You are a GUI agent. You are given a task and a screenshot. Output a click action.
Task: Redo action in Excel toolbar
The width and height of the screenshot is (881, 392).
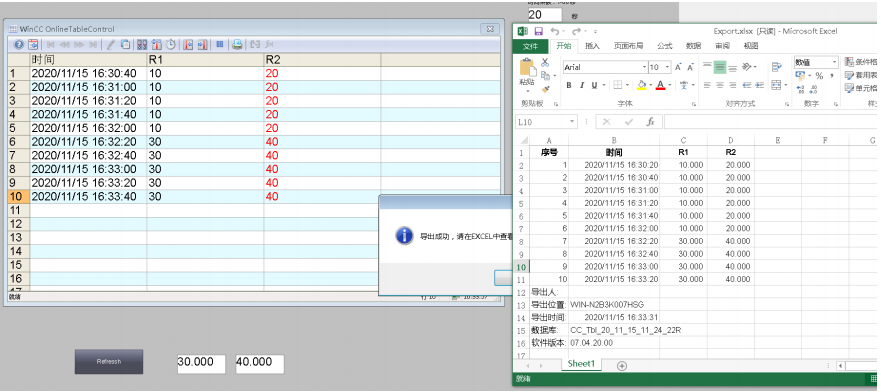pyautogui.click(x=576, y=31)
